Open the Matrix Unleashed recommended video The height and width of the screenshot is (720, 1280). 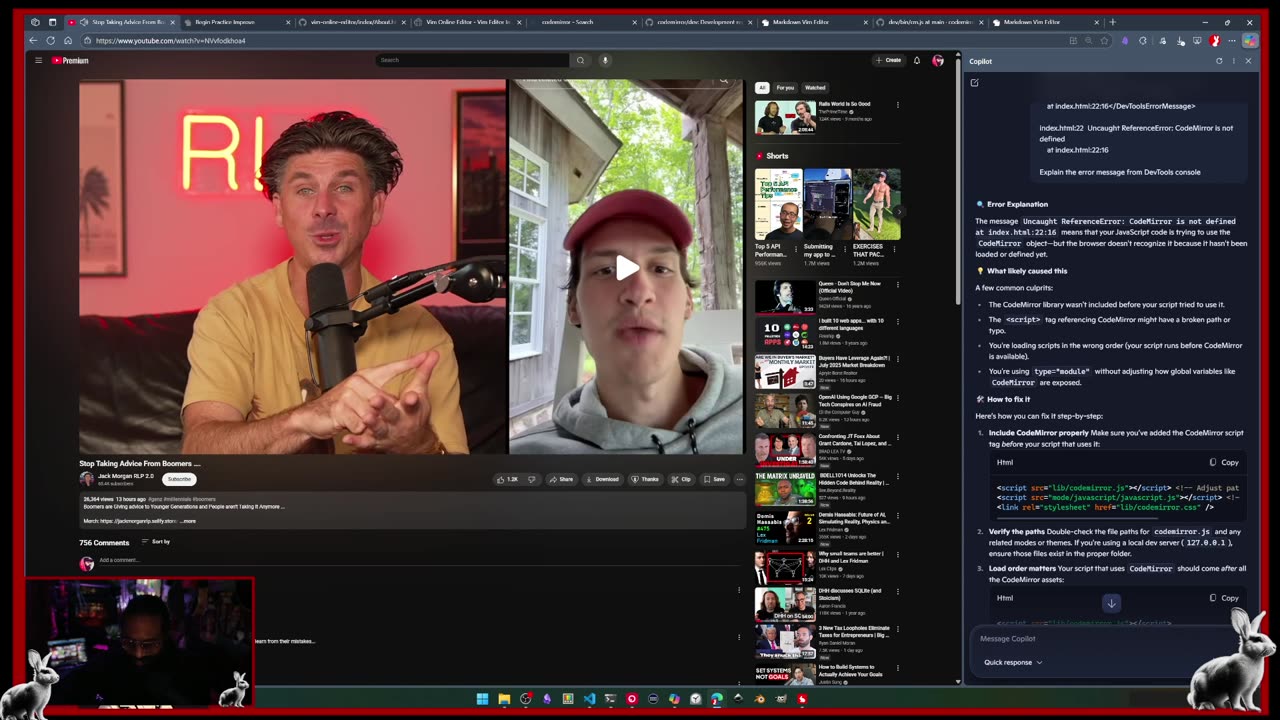click(x=785, y=489)
